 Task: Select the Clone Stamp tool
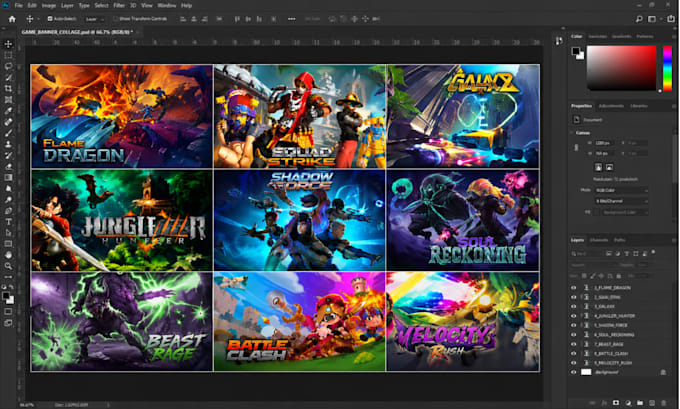[8, 144]
